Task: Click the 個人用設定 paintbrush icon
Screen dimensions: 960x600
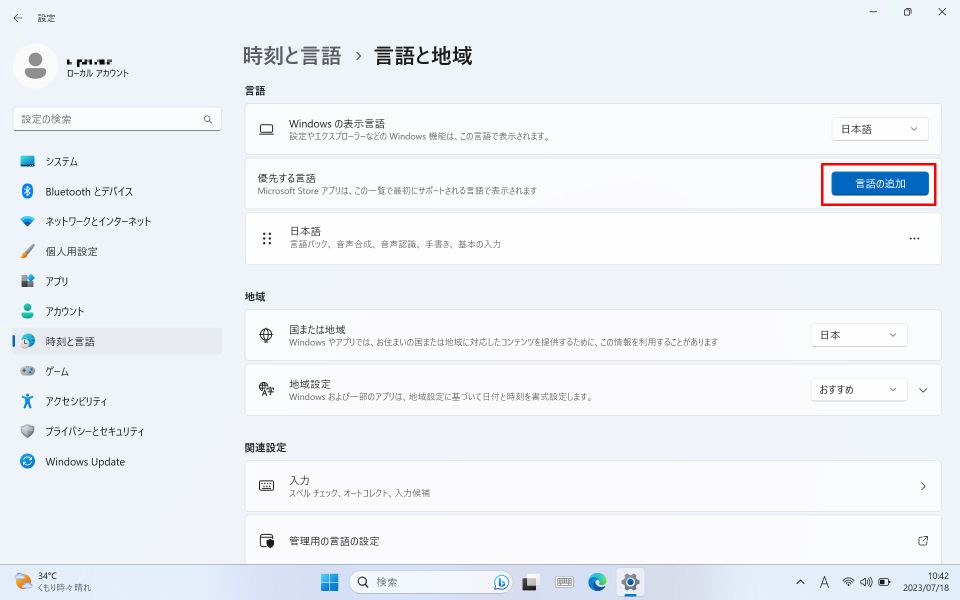Action: tap(28, 251)
